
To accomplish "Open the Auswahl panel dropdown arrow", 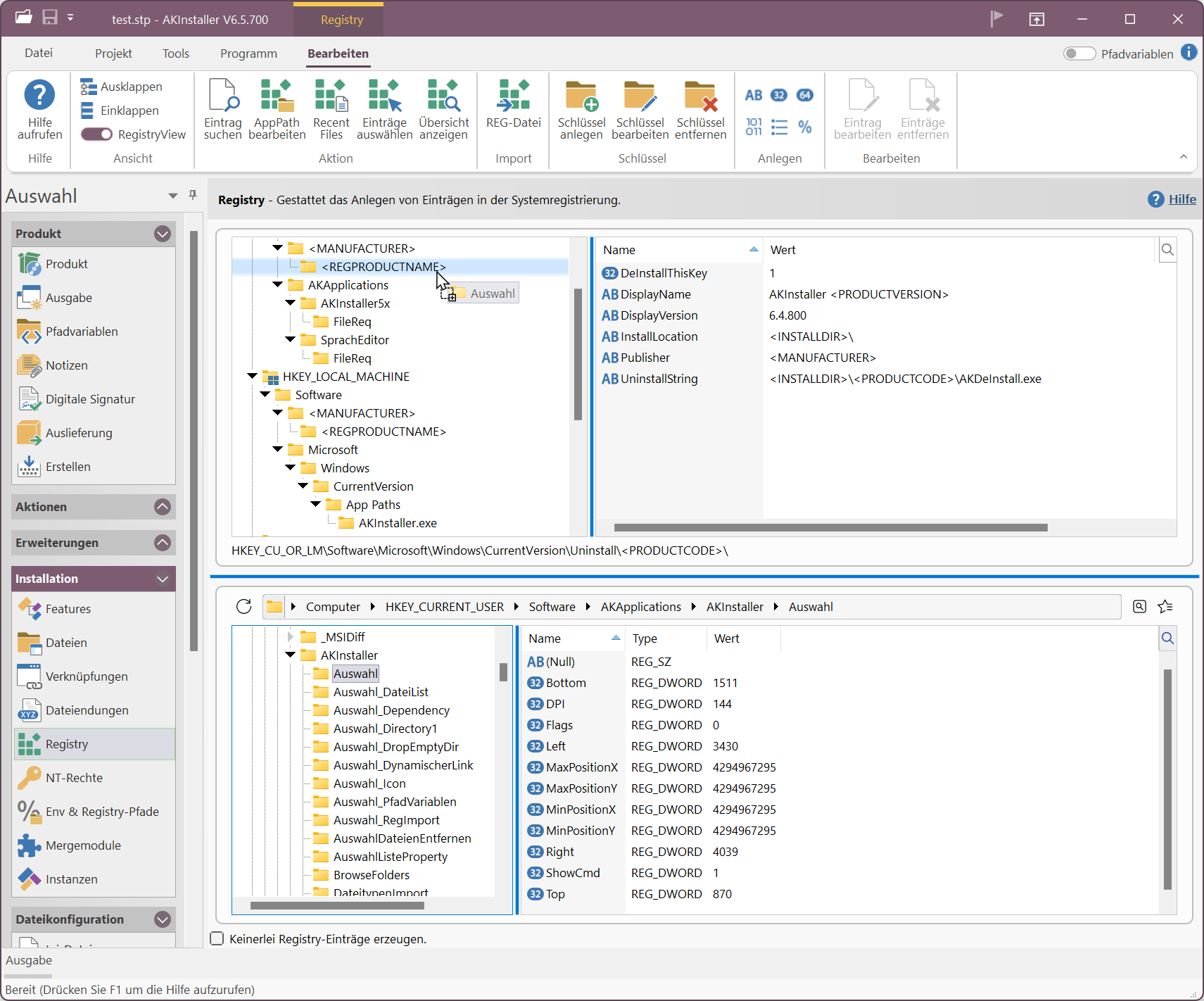I will pyautogui.click(x=173, y=196).
